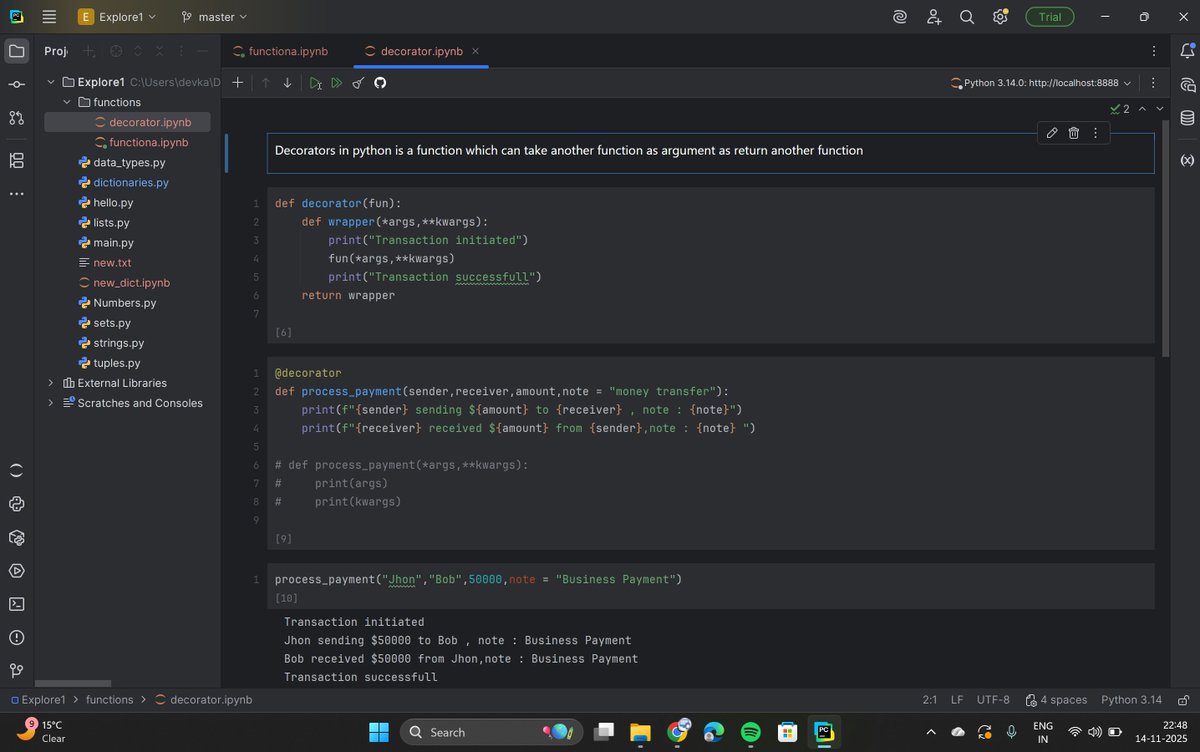The image size is (1200, 752).
Task: Click the Trial license button
Action: click(1050, 17)
